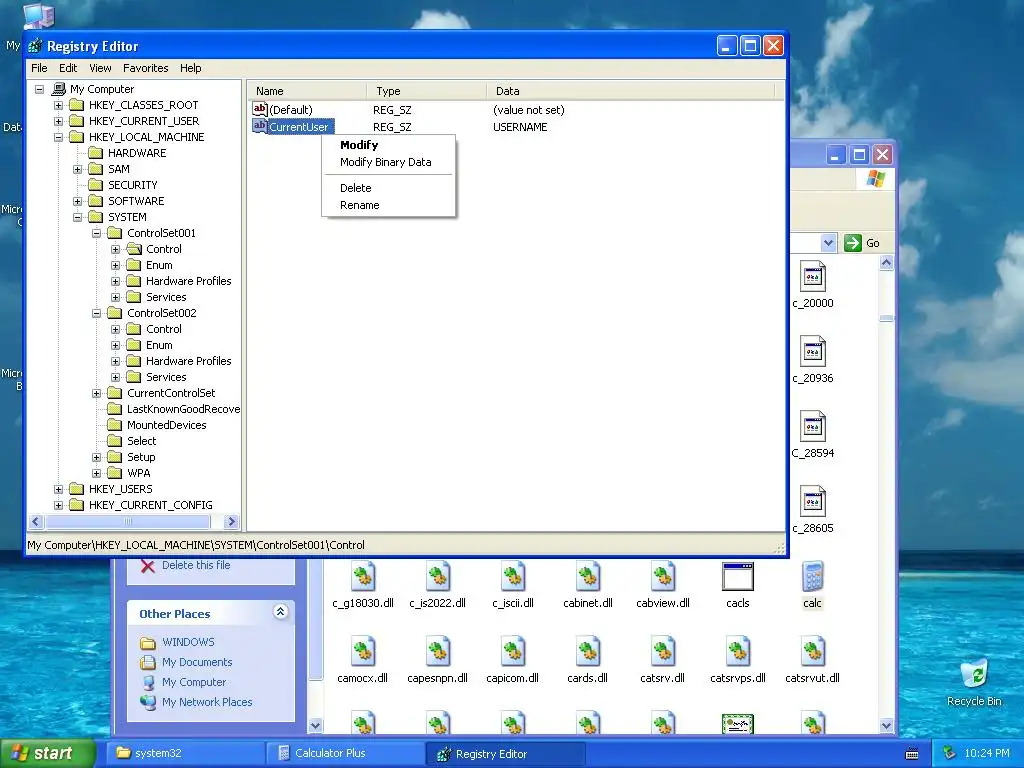Collapse the ControlSet001 key
This screenshot has height=768, width=1024.
coord(96,233)
